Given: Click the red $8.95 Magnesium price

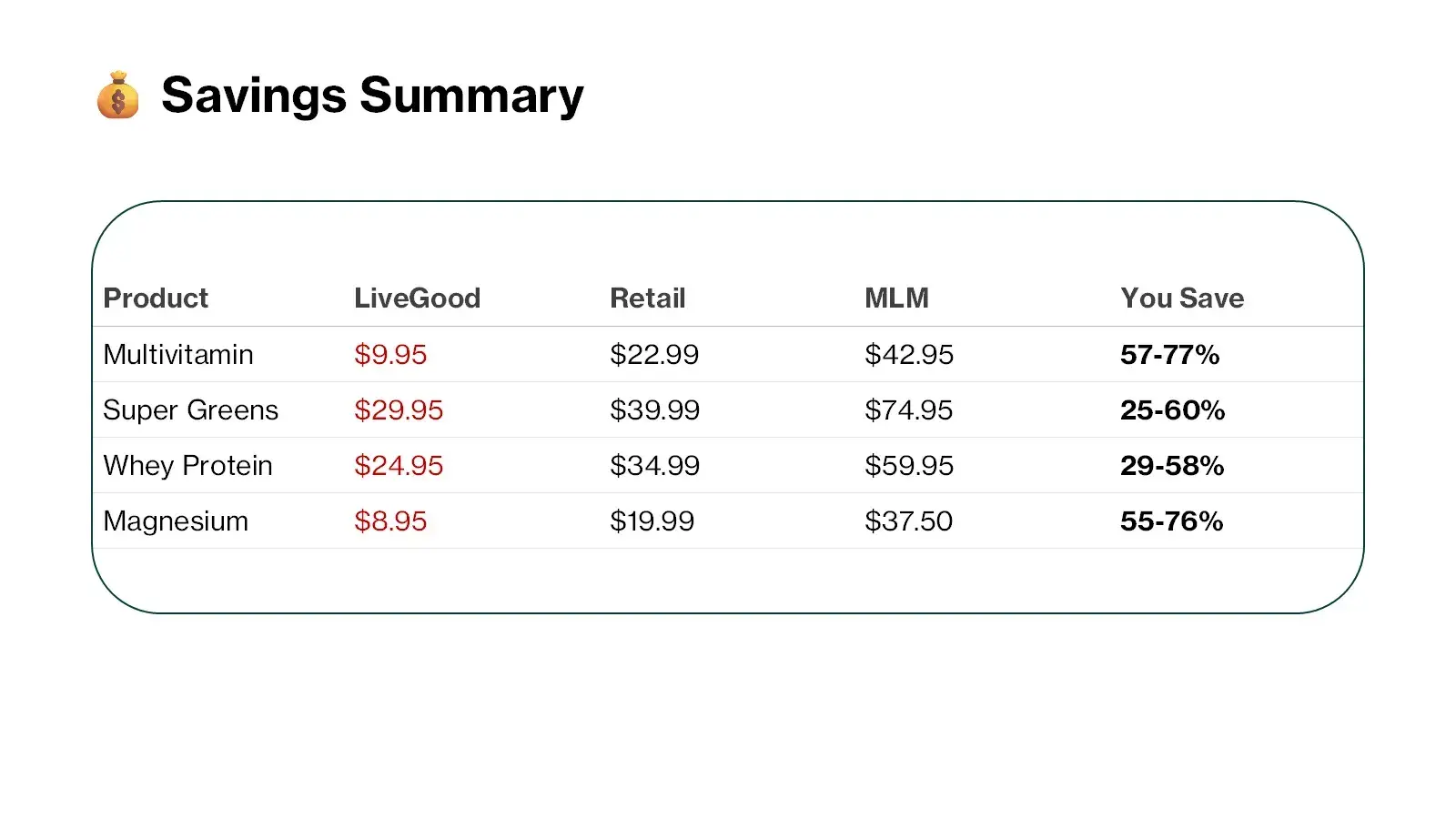Looking at the screenshot, I should pos(390,521).
